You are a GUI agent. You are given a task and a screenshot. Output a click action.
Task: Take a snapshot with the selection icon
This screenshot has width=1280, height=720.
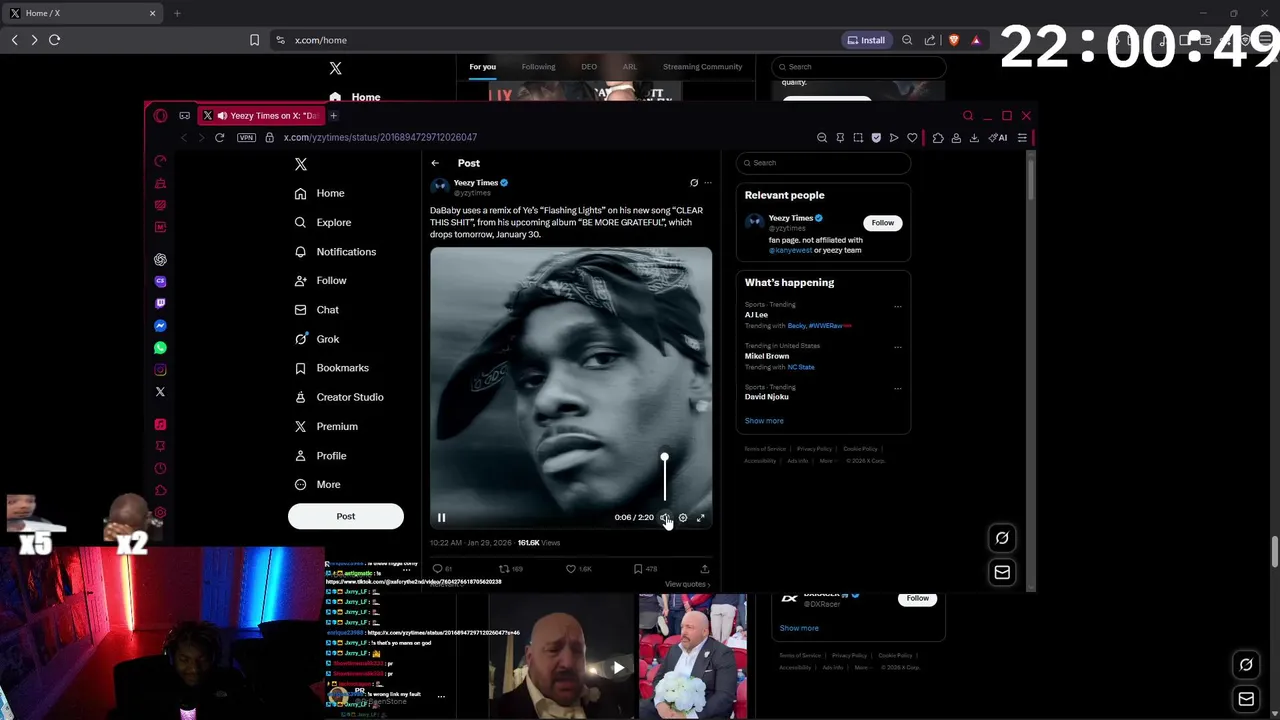[858, 138]
